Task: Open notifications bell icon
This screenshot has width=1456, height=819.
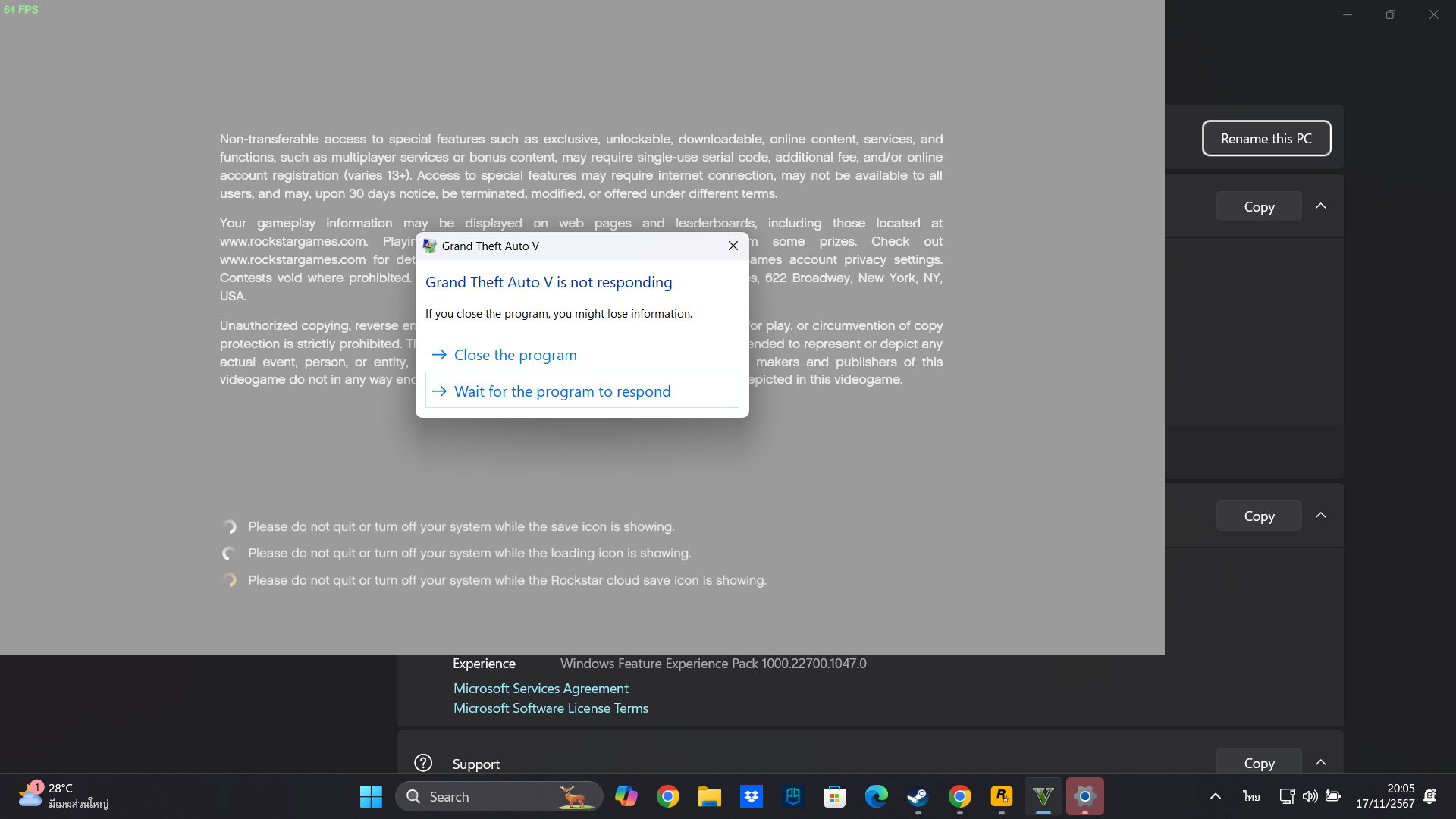Action: tap(1430, 796)
